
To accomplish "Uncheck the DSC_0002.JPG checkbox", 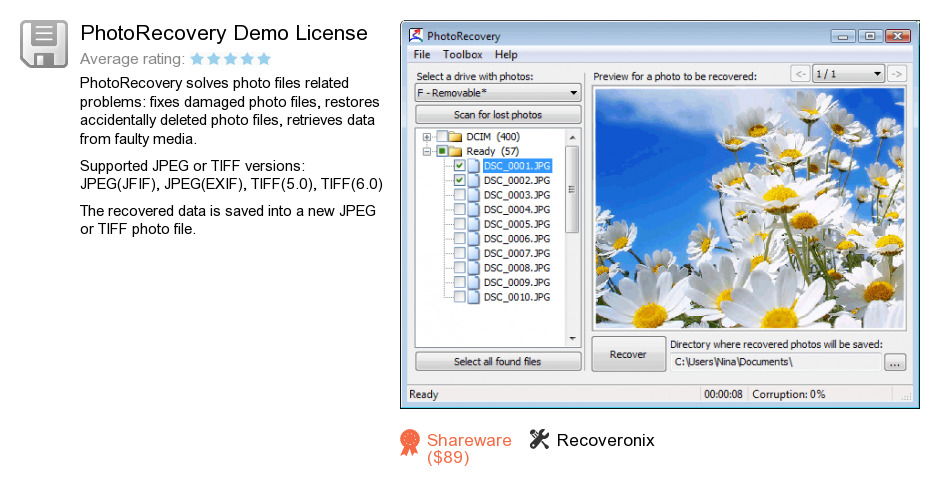I will pyautogui.click(x=459, y=180).
